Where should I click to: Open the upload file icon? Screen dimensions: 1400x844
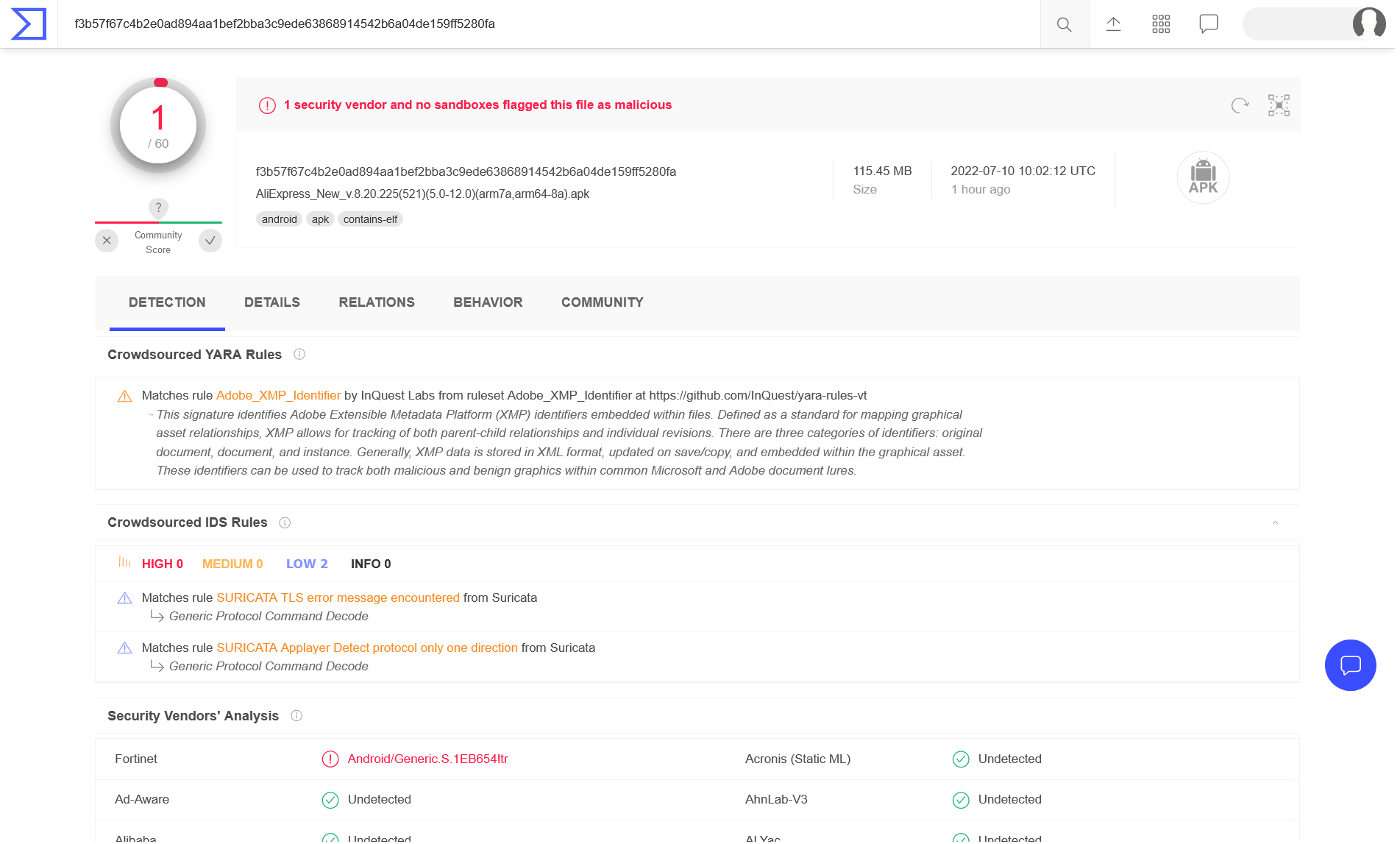(1113, 24)
